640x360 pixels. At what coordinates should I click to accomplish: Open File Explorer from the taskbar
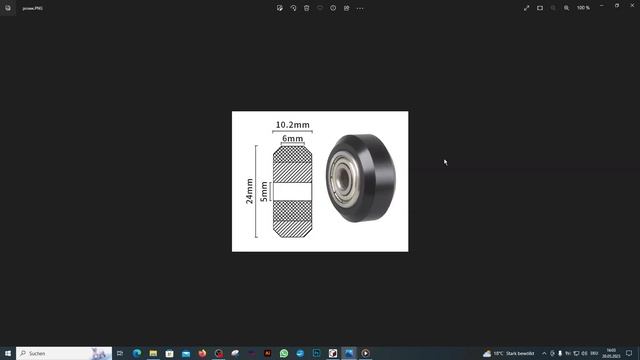[x=153, y=353]
